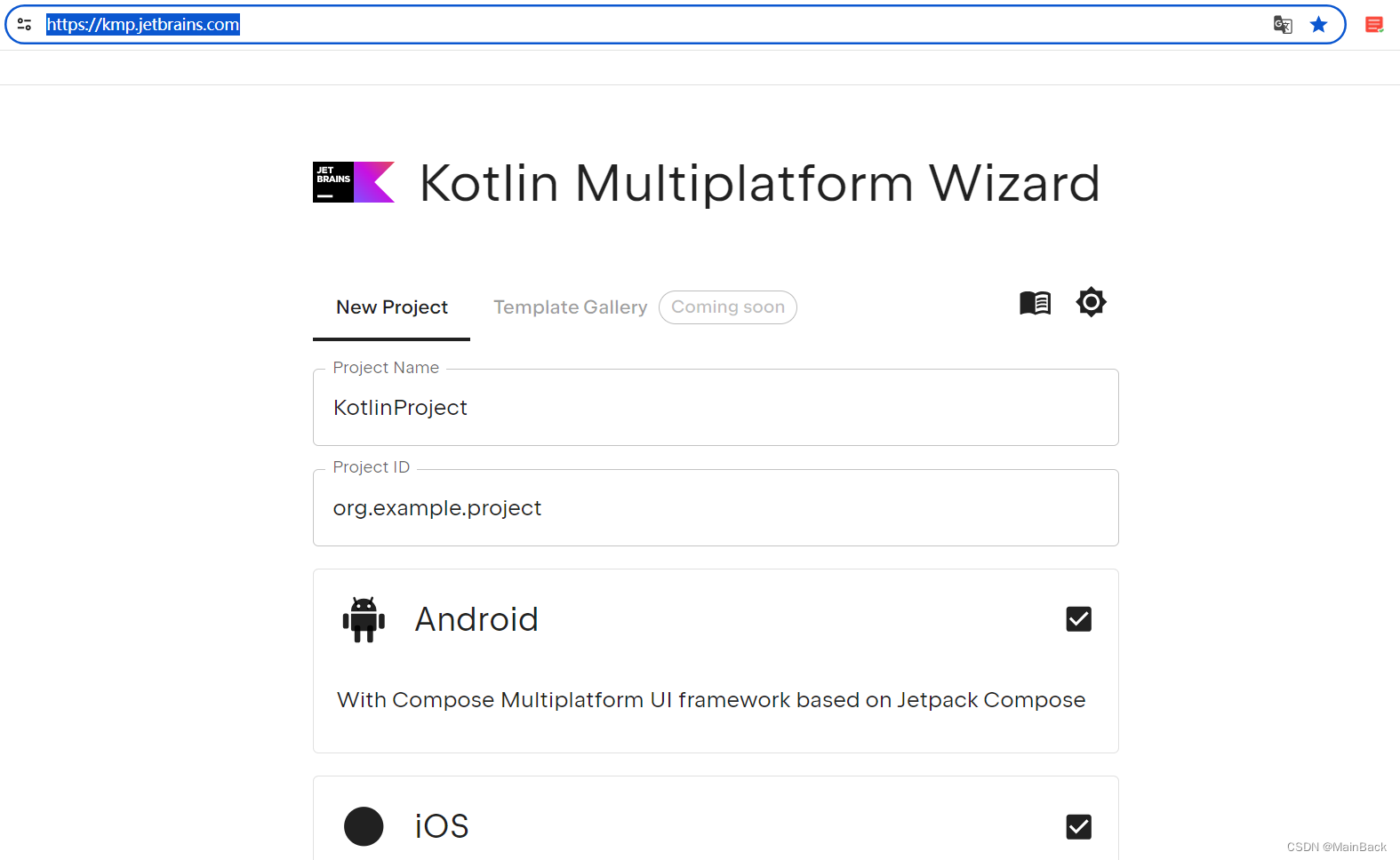Image resolution: width=1400 pixels, height=860 pixels.
Task: Edit the Project Name field KotlinProject
Action: point(716,407)
